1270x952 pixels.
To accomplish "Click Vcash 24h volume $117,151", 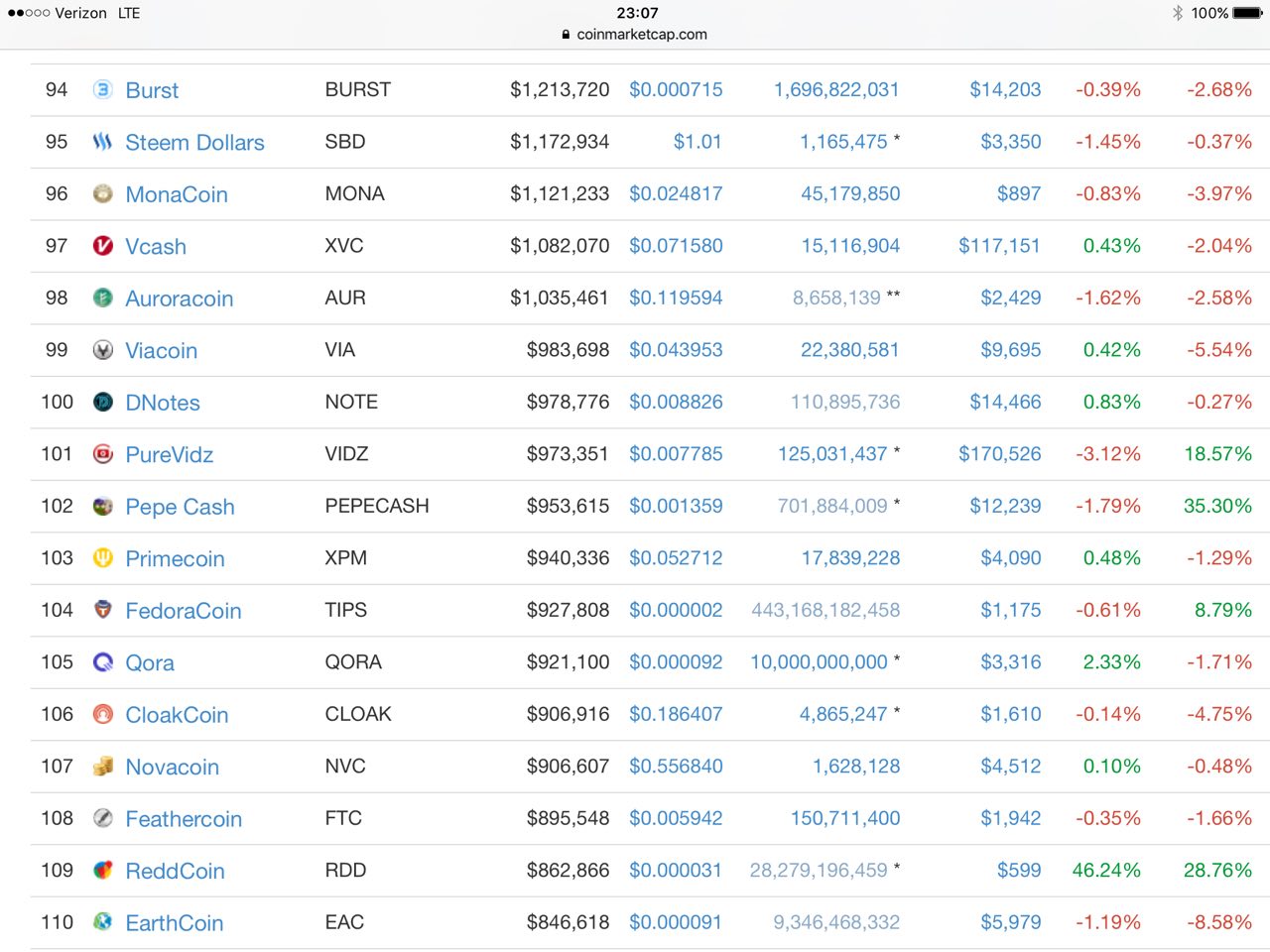I will pos(999,246).
